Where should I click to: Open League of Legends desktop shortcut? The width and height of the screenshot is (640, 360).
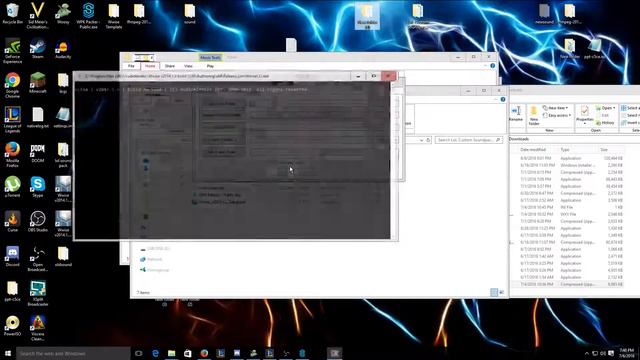tap(13, 120)
